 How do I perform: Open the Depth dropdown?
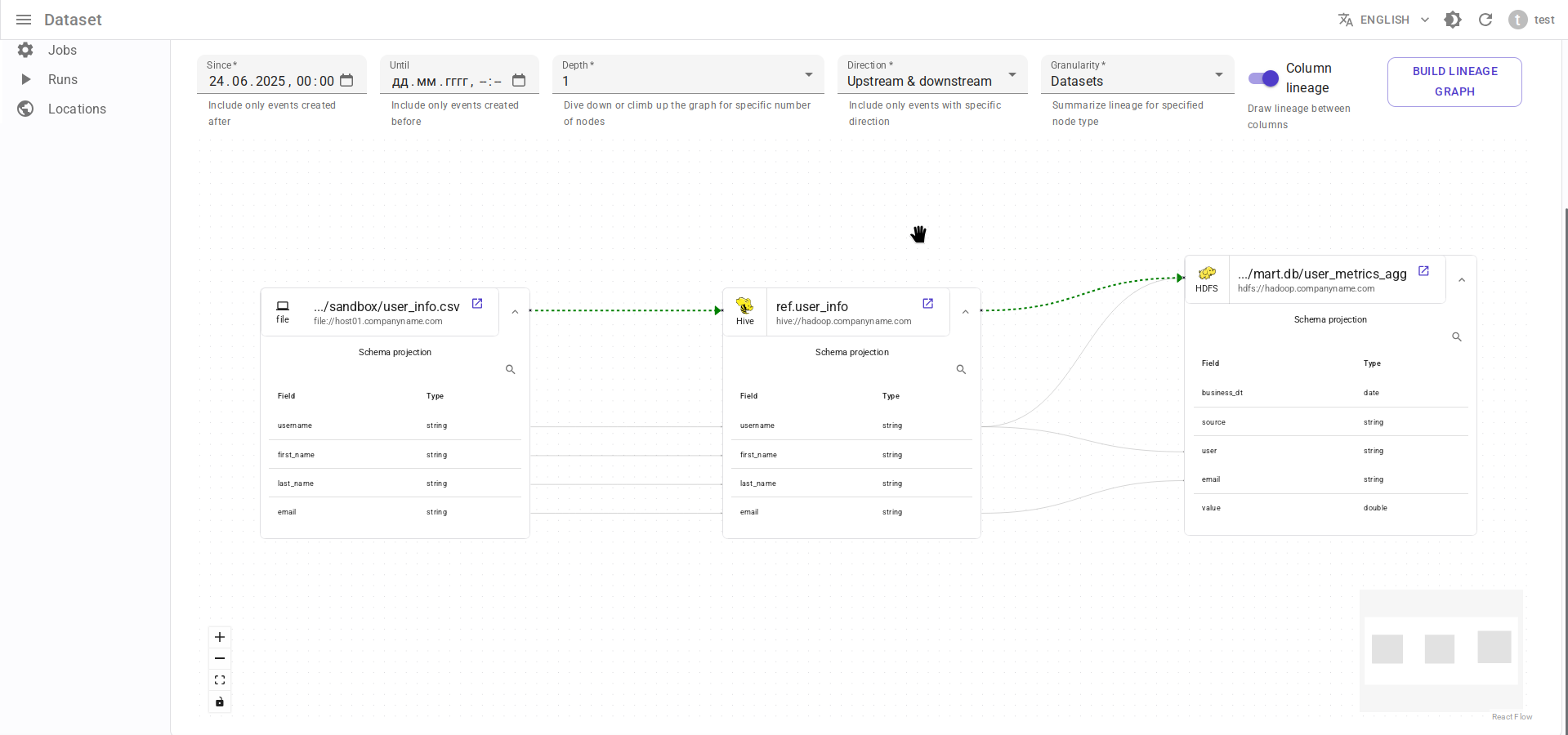click(687, 75)
